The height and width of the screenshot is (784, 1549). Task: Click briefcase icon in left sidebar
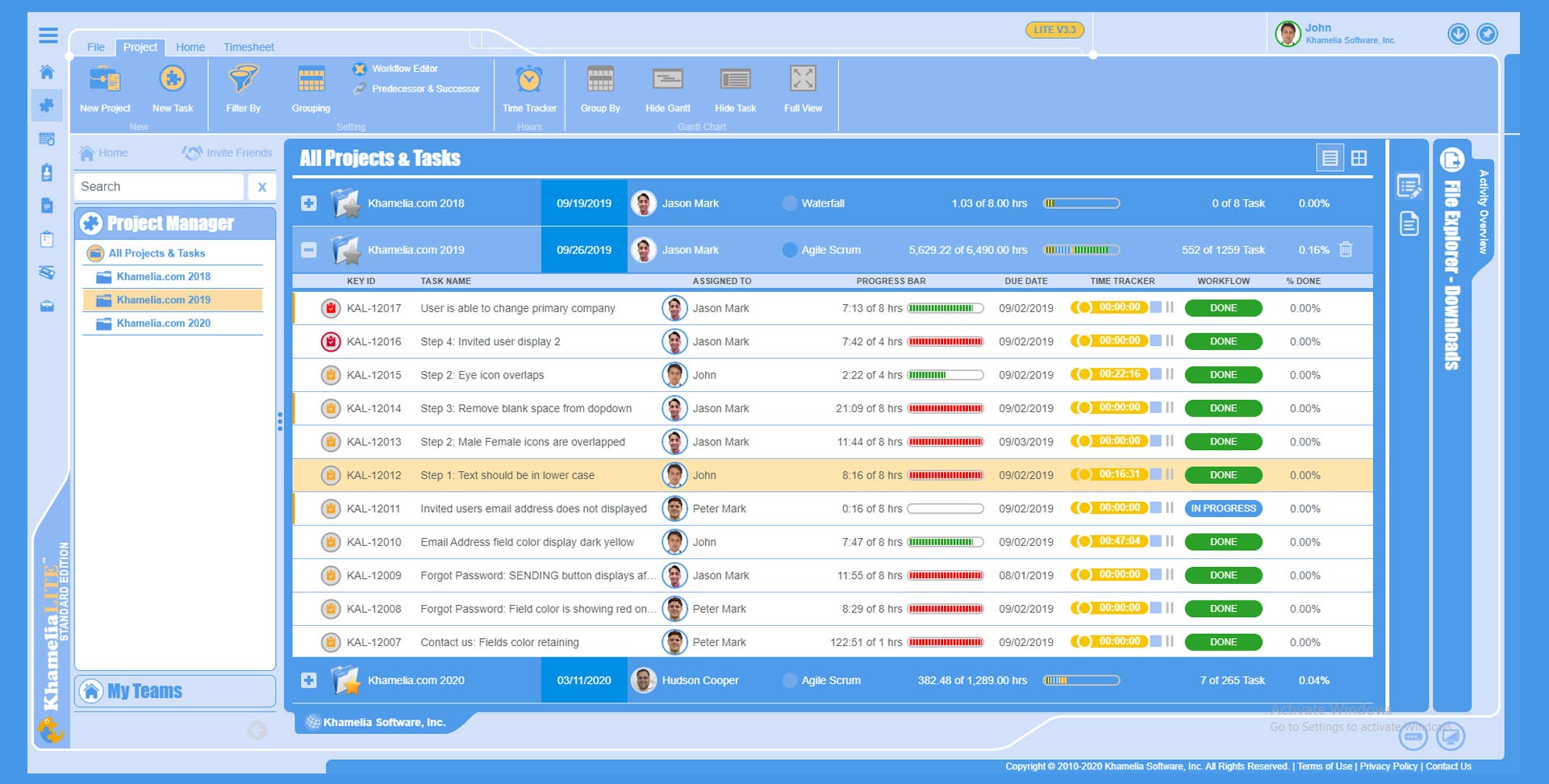(x=47, y=306)
